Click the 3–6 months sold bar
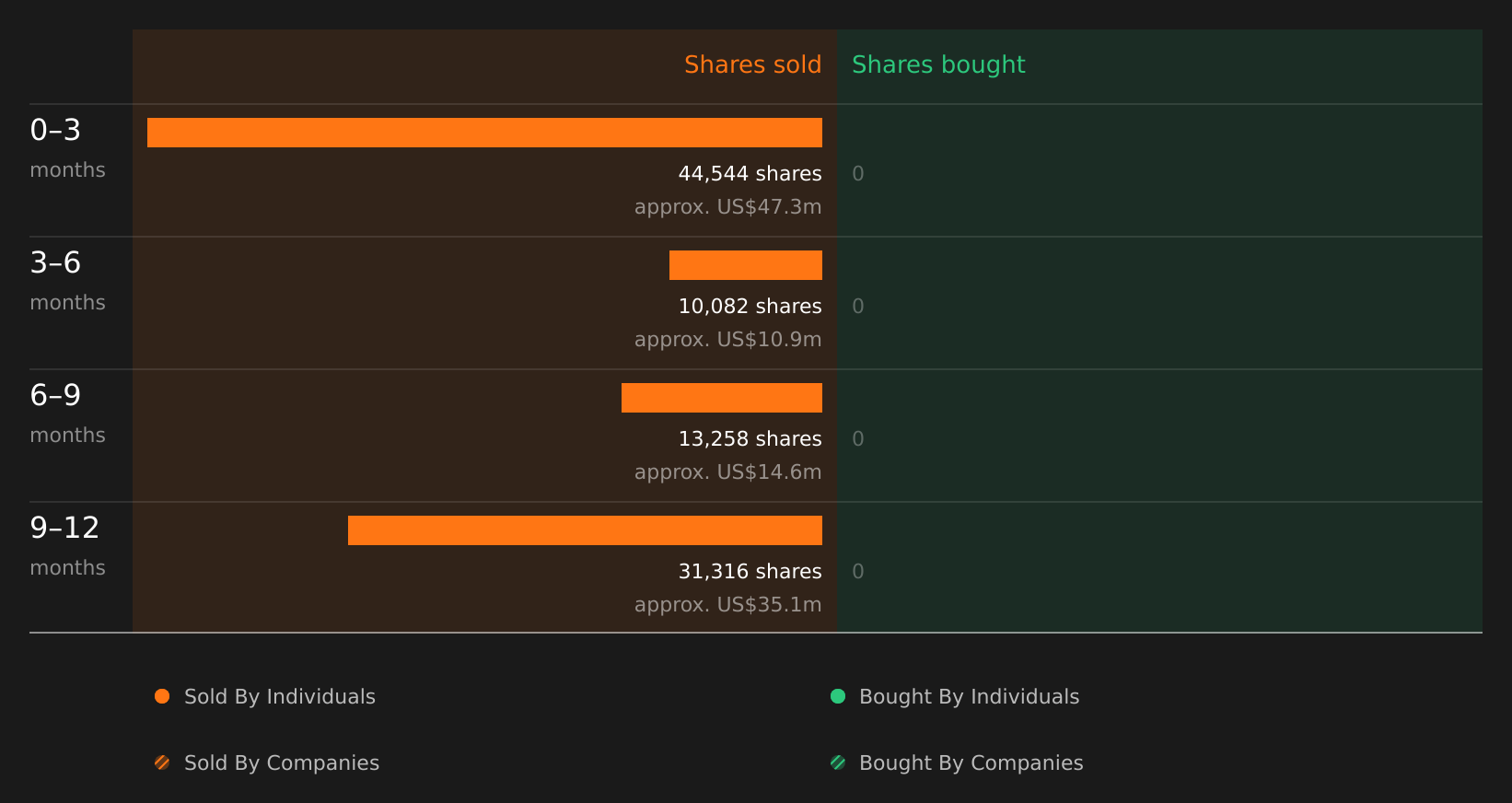The width and height of the screenshot is (1512, 803). coord(746,265)
